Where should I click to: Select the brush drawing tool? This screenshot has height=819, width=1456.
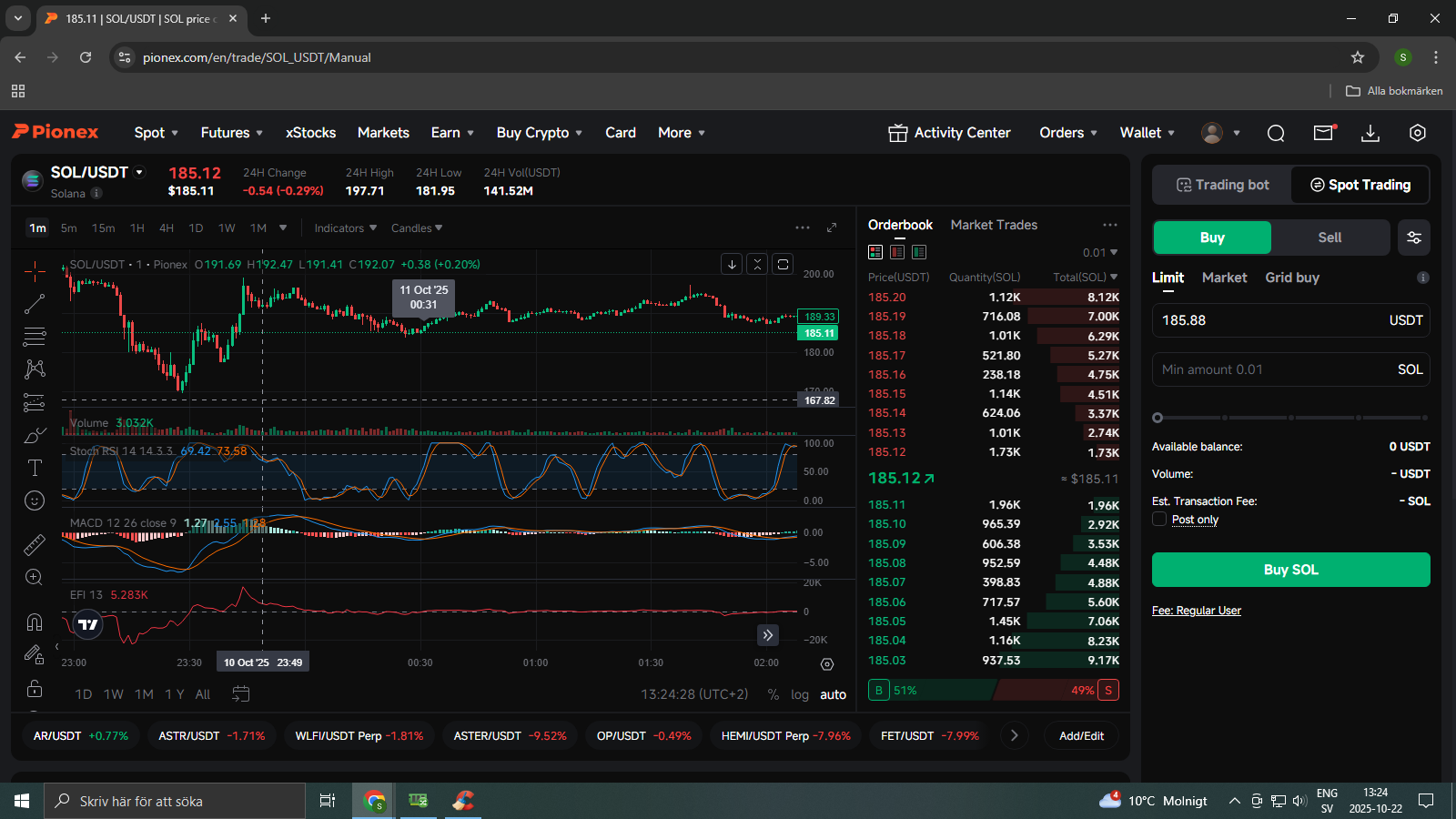click(35, 435)
